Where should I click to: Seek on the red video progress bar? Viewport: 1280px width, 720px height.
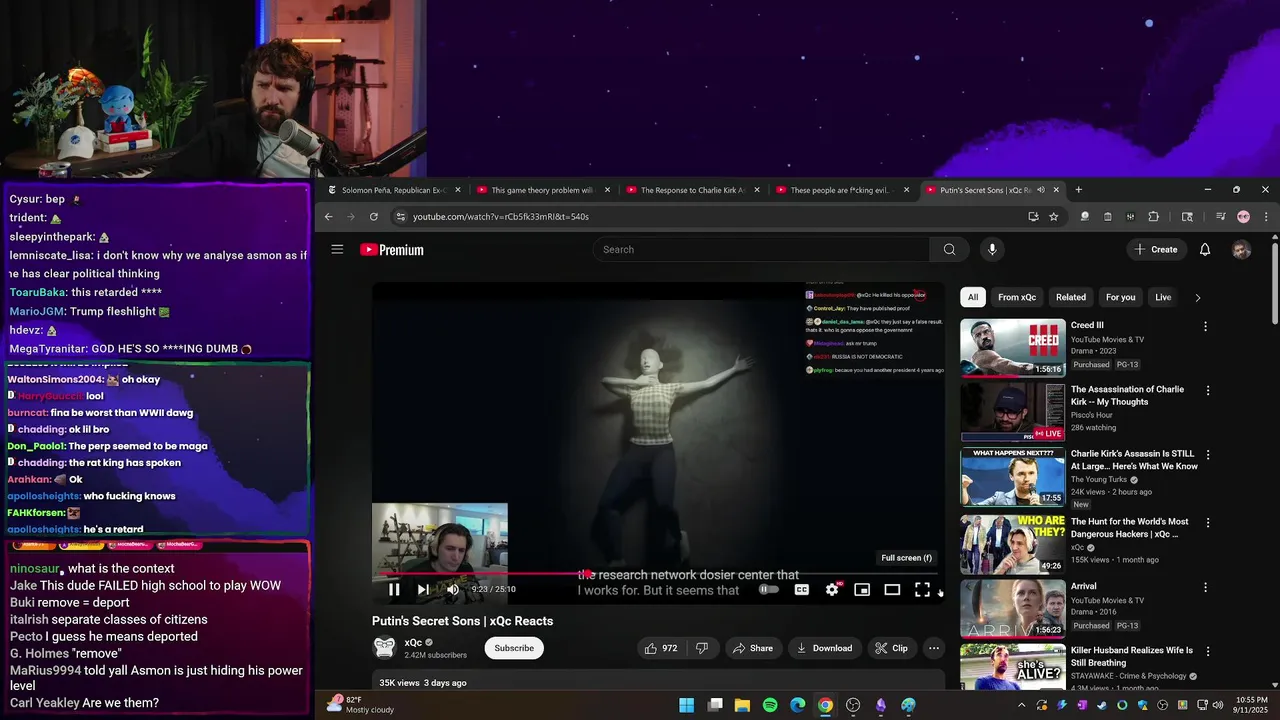[658, 574]
